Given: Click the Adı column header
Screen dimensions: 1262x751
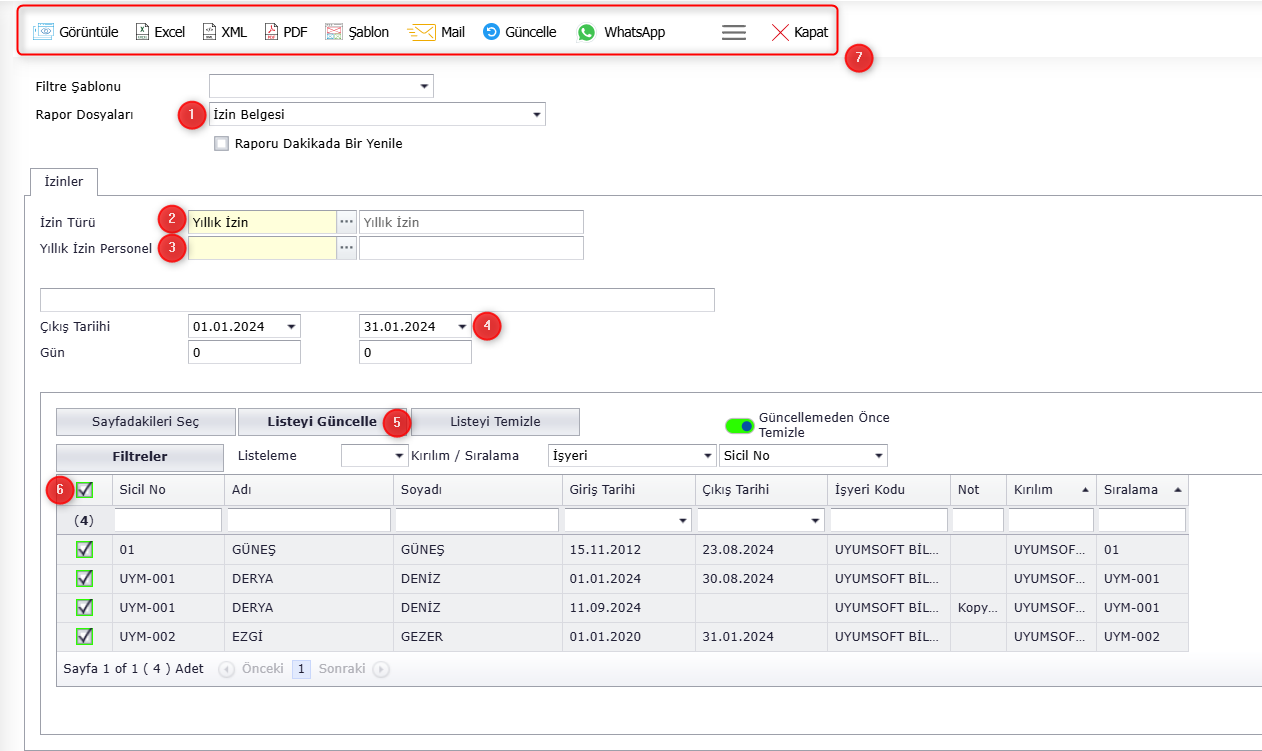Looking at the screenshot, I should (x=308, y=490).
